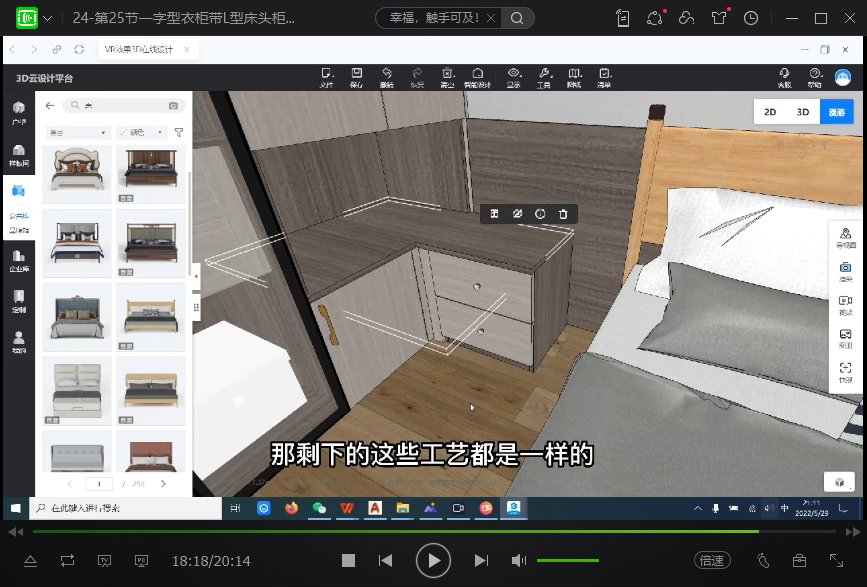Click the Undo icon in top toolbar
Viewport: 867px width, 587px height.
point(387,76)
